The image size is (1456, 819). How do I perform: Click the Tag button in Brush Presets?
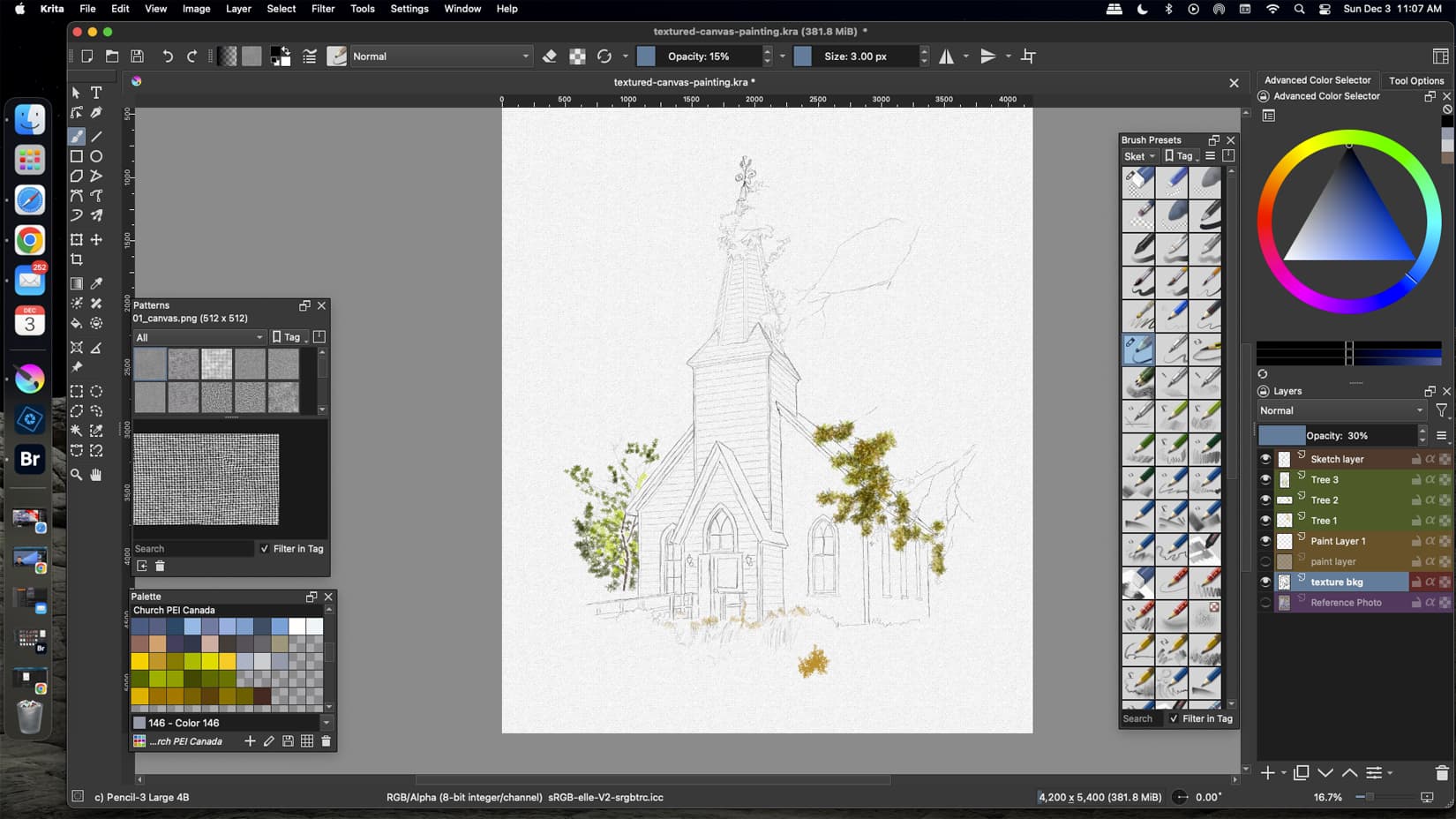(1181, 156)
